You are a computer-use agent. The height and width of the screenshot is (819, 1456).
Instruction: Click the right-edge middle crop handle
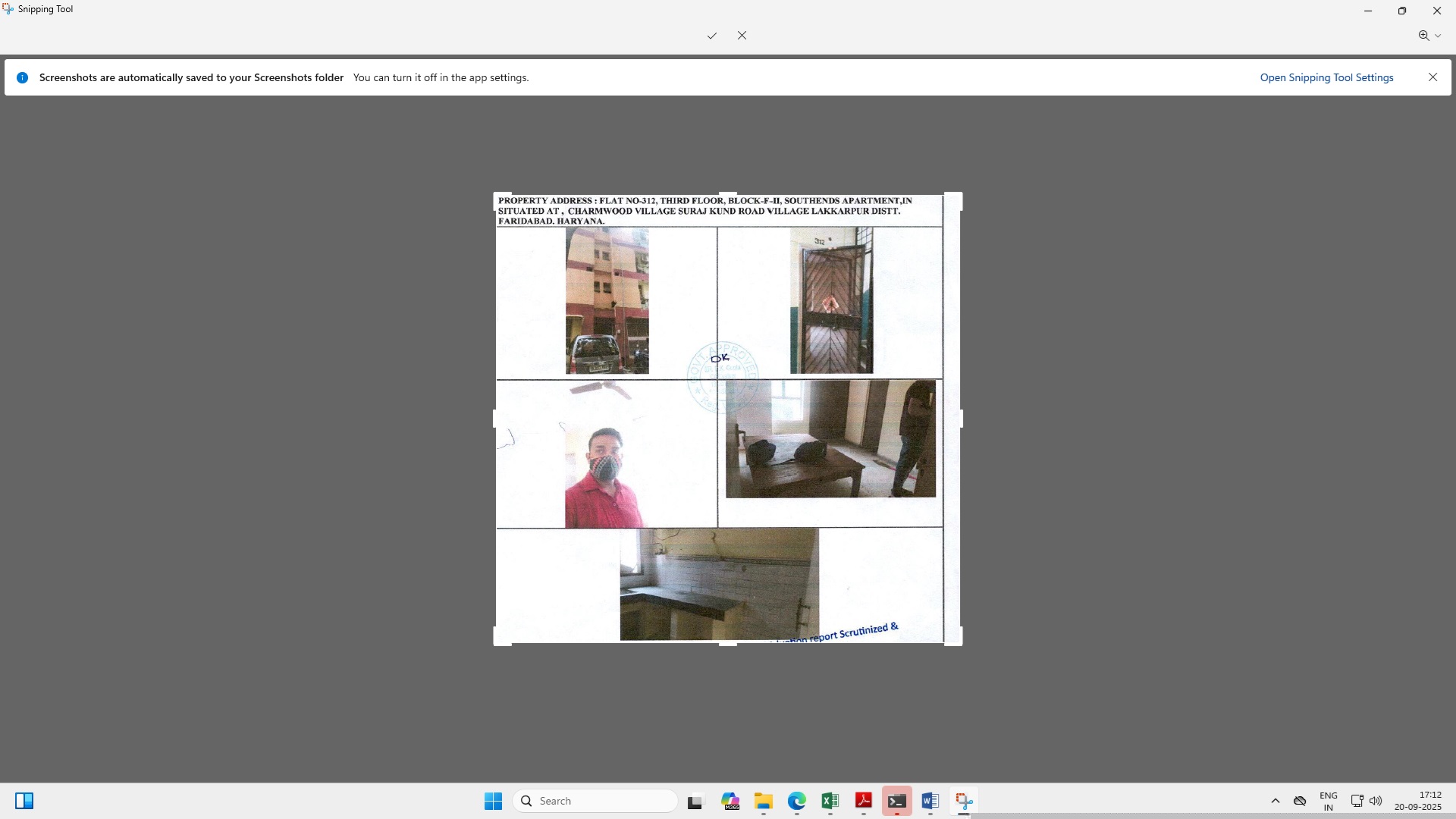pos(960,419)
